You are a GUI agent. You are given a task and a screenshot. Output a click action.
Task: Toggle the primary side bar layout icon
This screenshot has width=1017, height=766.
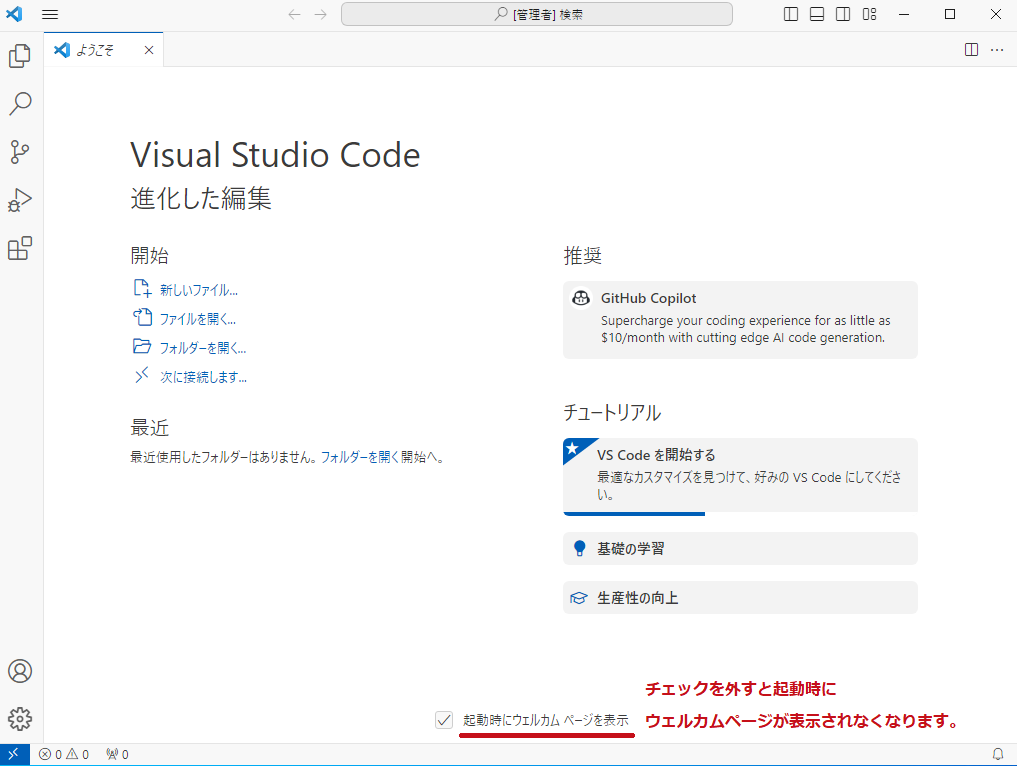pos(791,14)
